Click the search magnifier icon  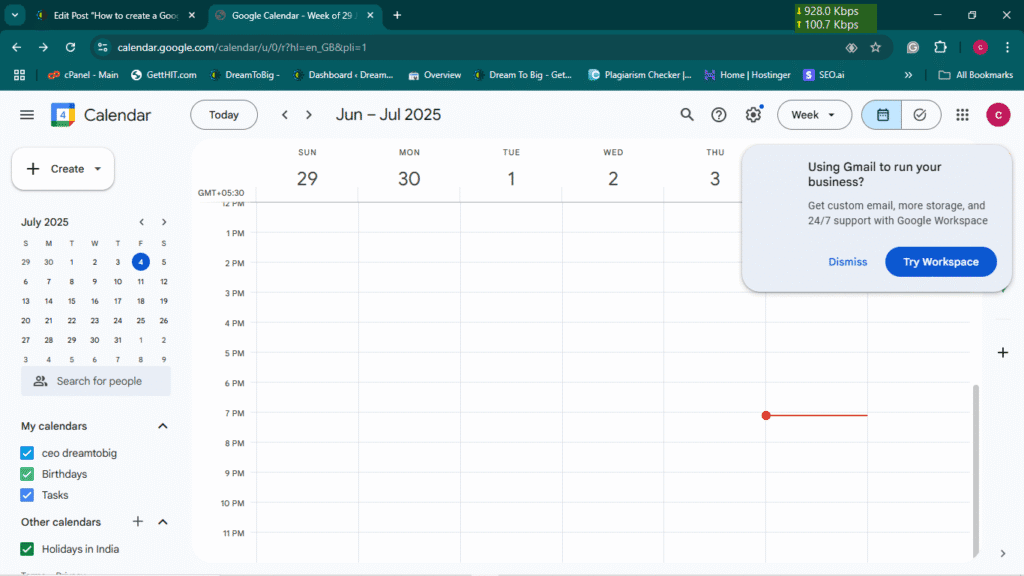687,115
